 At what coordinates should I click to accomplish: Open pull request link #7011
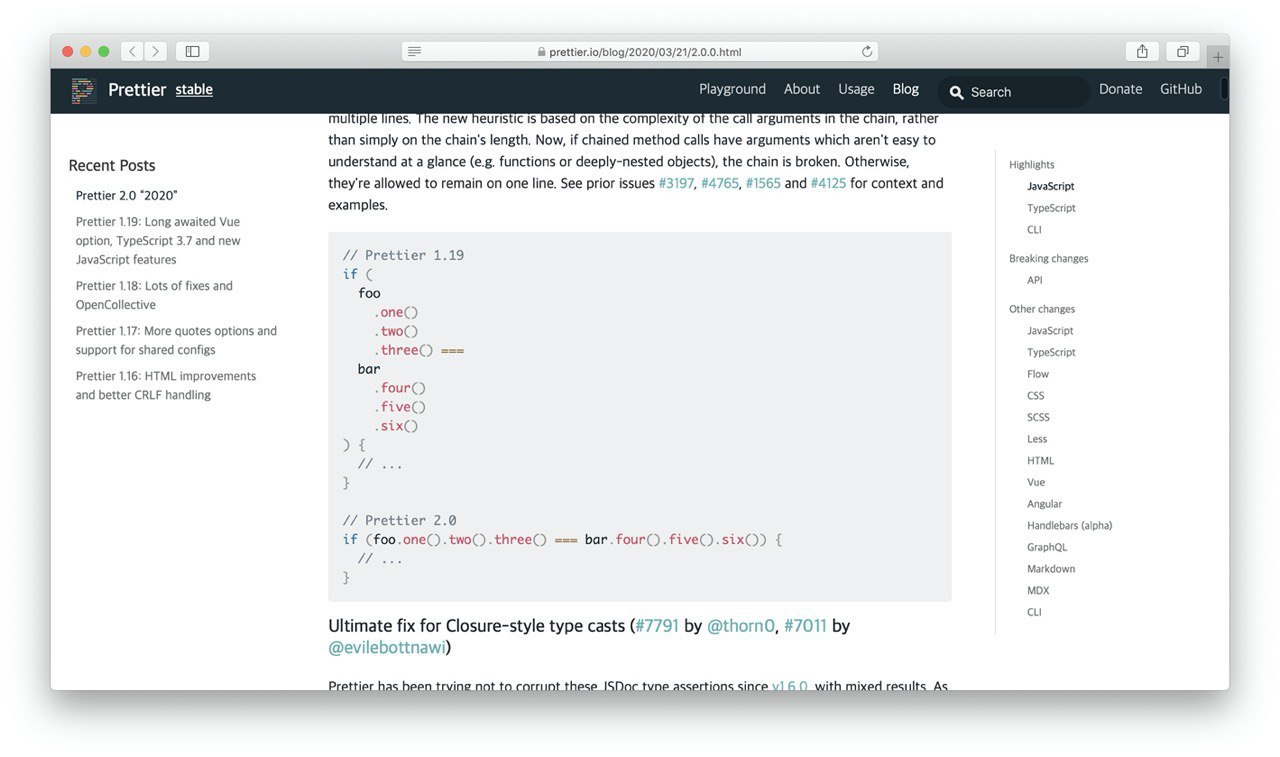(805, 626)
